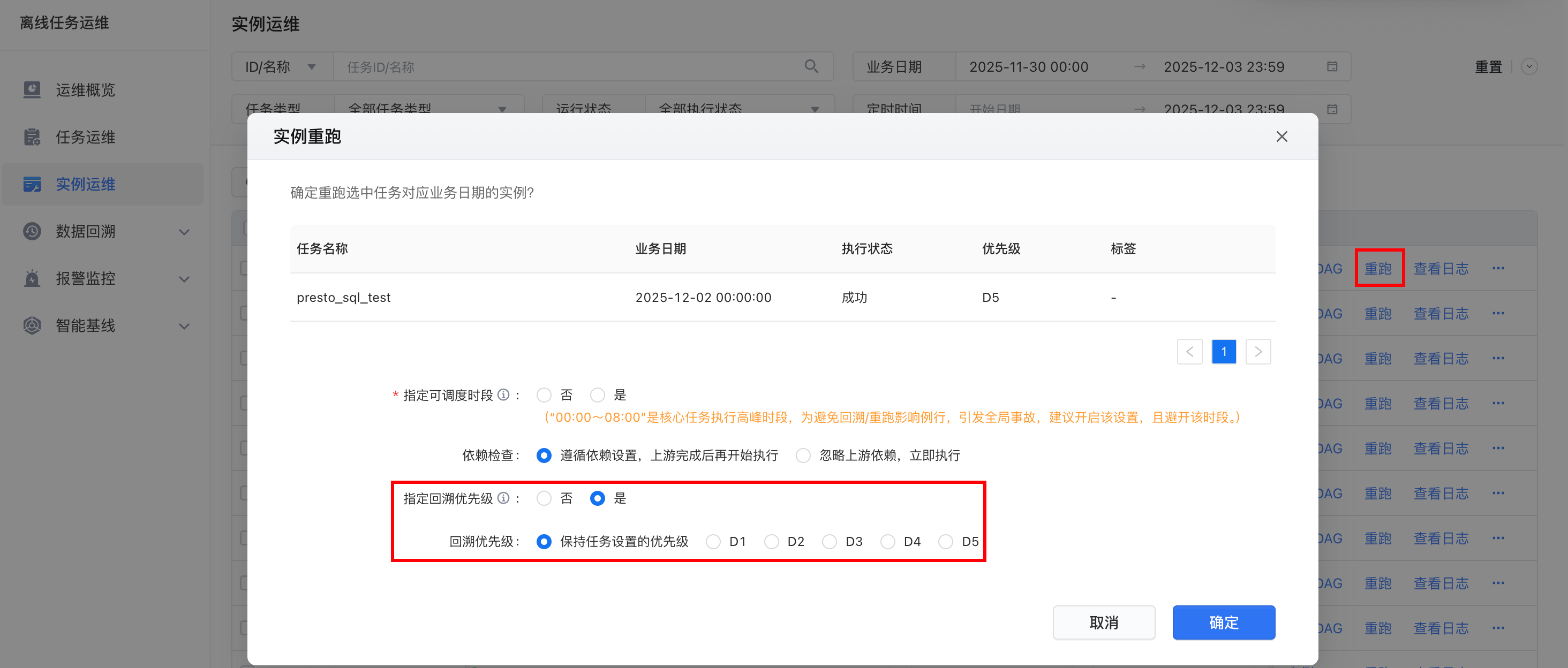Close the 实例重跑 dialog with X
The height and width of the screenshot is (668, 1568).
[x=1281, y=137]
